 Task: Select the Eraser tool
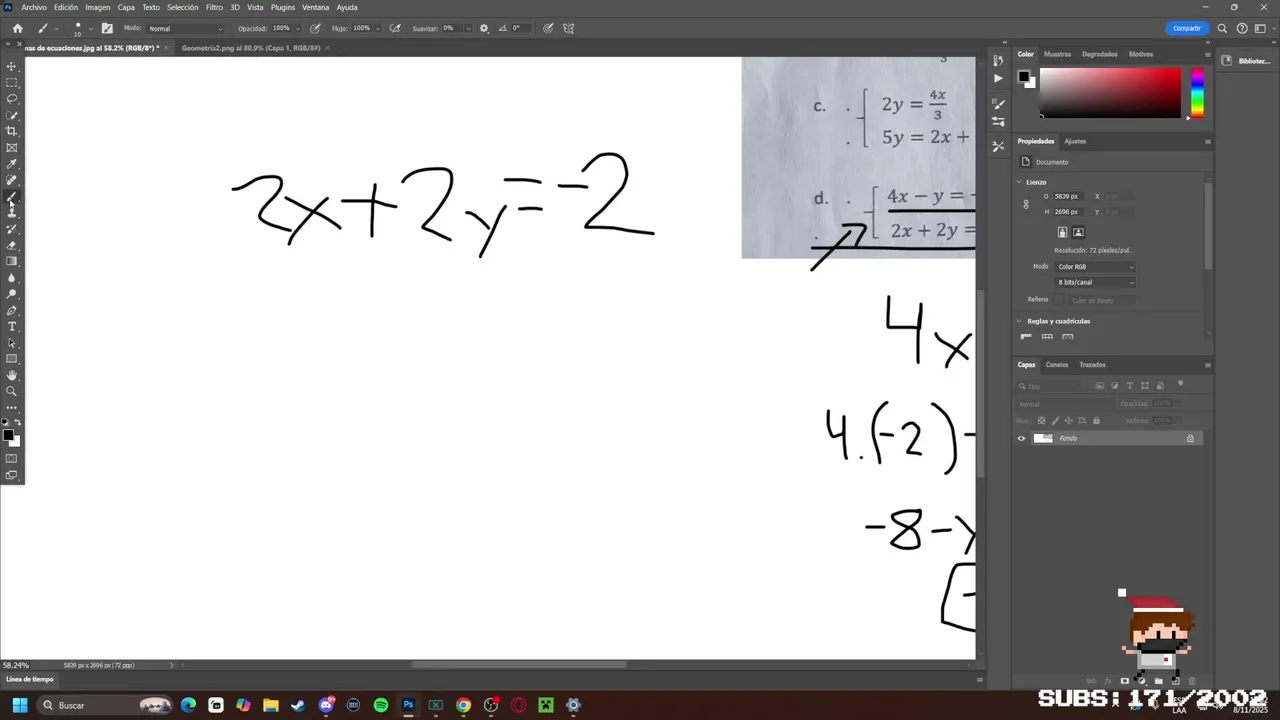click(x=12, y=245)
